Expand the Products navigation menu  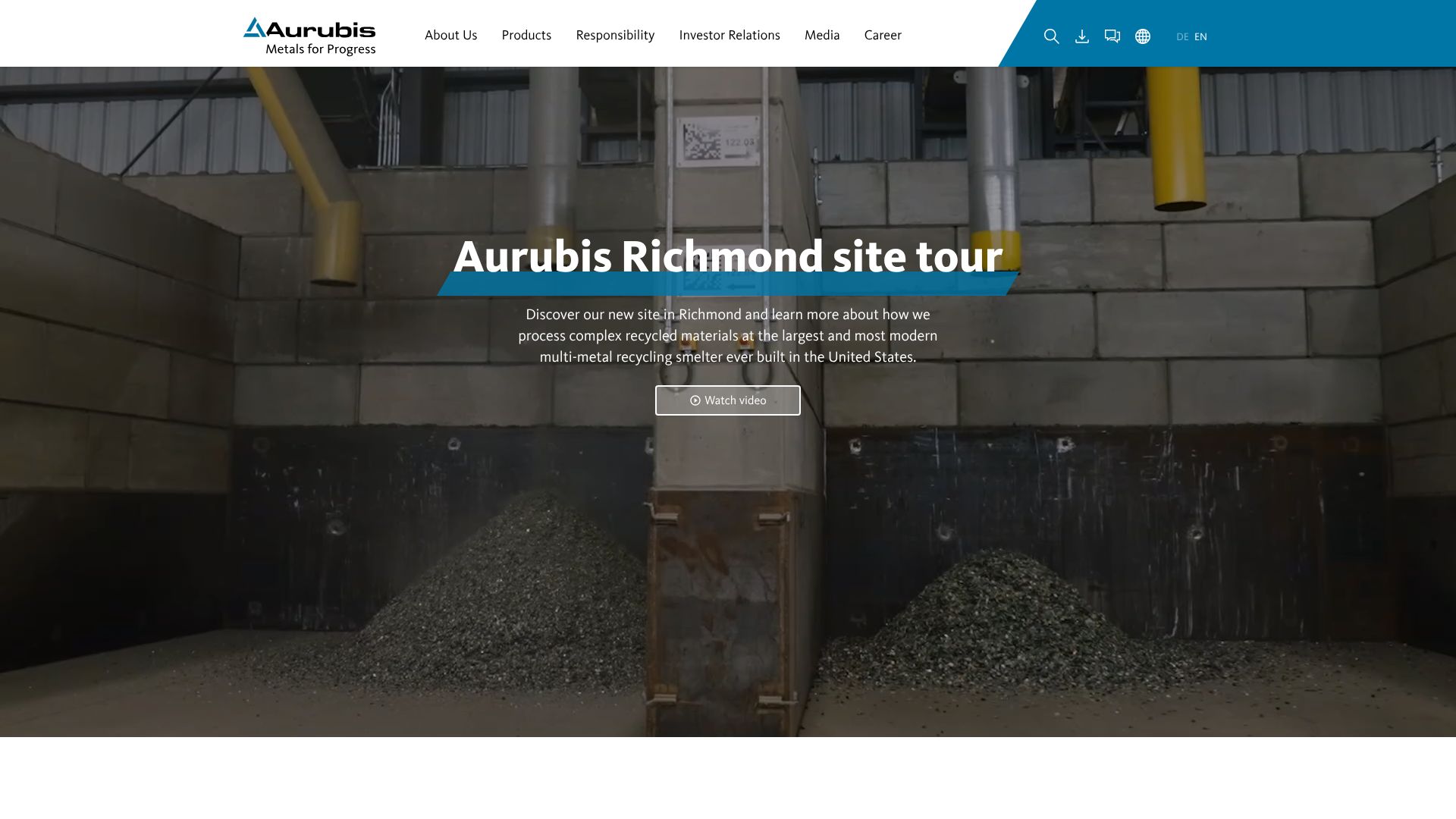click(x=526, y=35)
